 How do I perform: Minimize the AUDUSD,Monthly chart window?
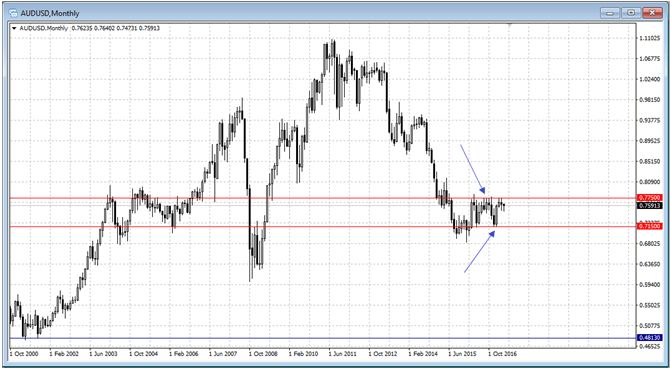point(610,13)
